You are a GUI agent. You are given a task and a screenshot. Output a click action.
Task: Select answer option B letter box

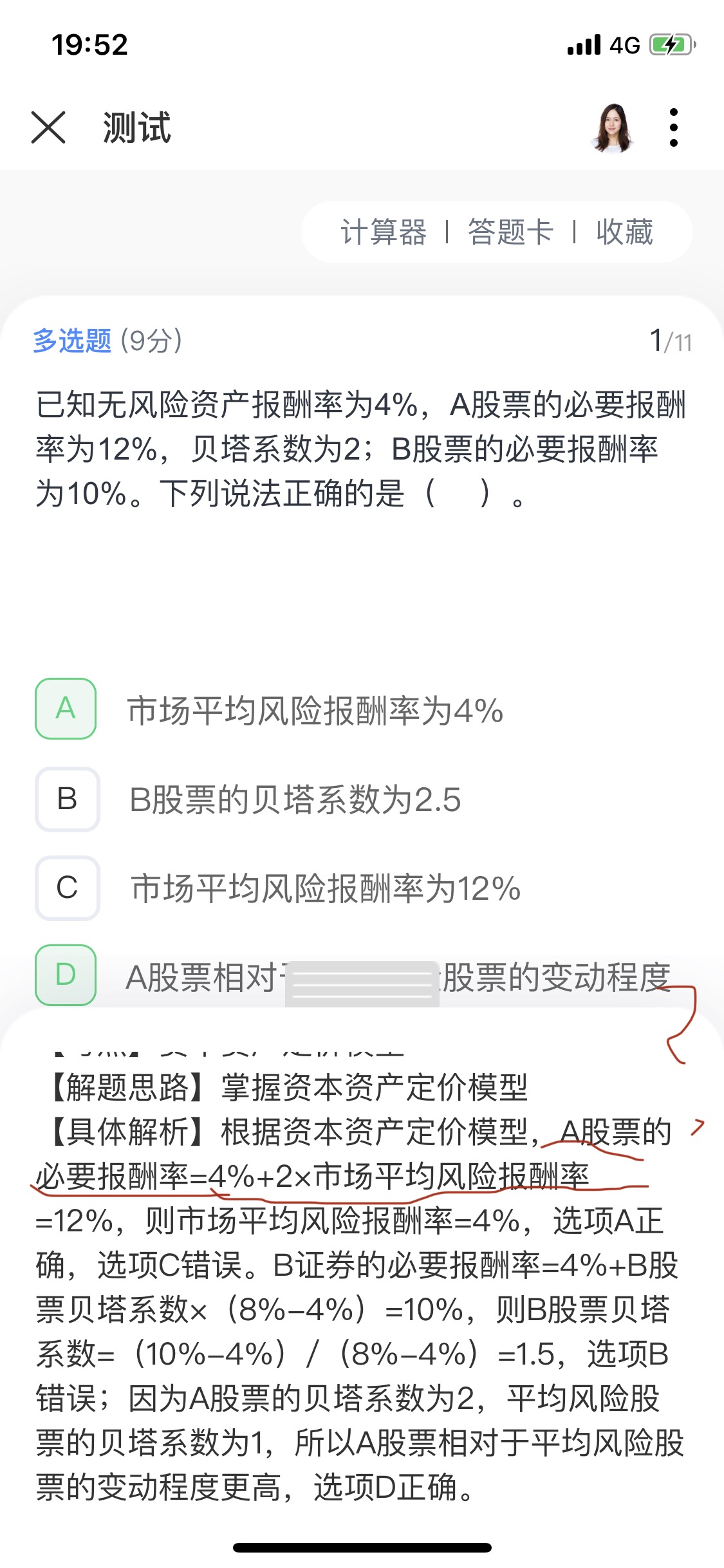pyautogui.click(x=67, y=799)
